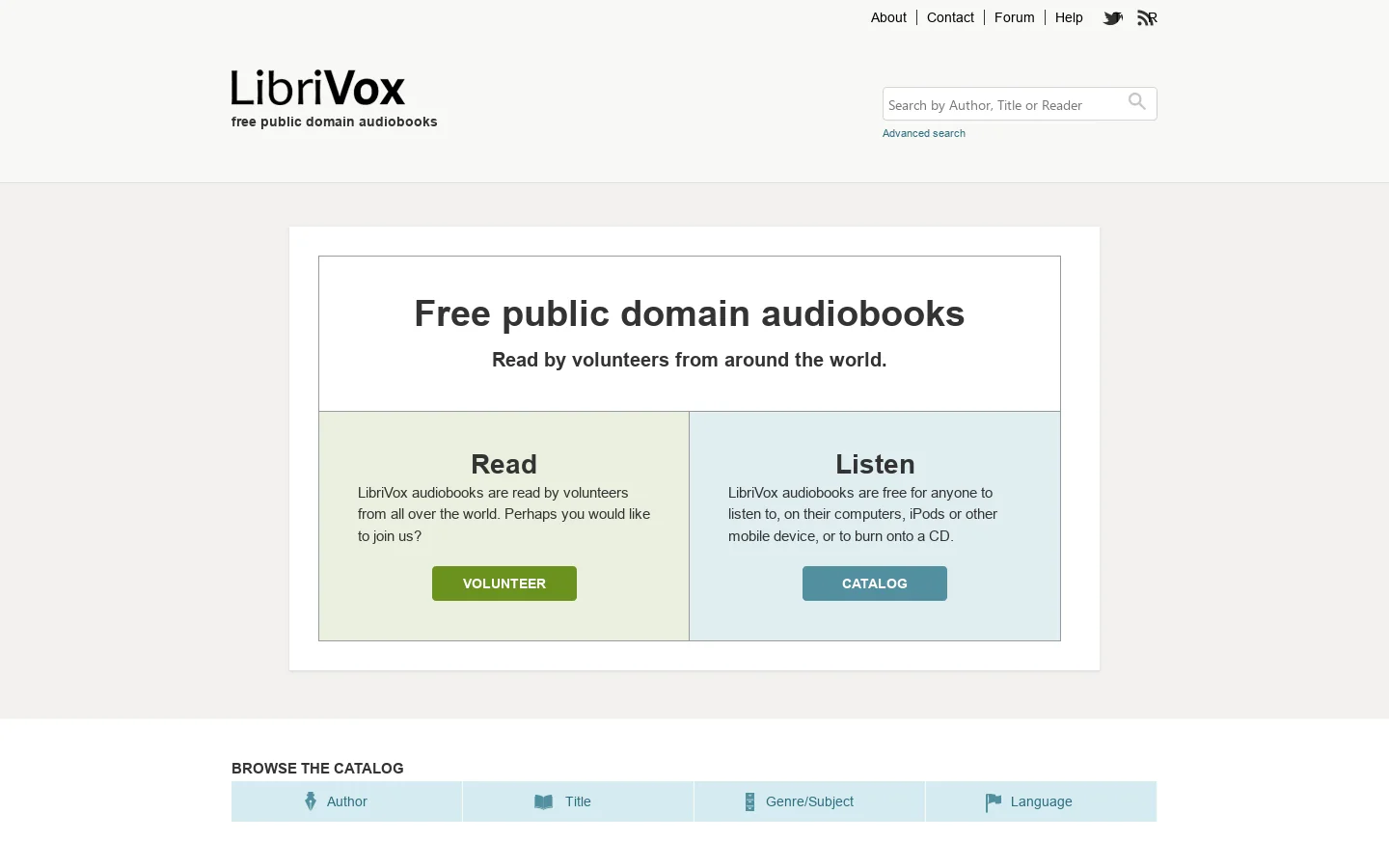Go to the Forum
This screenshot has height=868, width=1389.
click(x=1014, y=17)
